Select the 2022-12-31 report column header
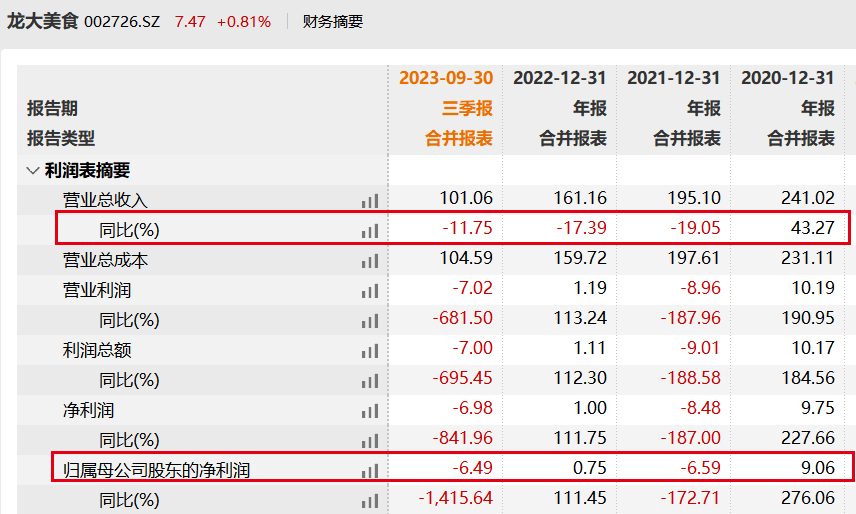 [560, 78]
